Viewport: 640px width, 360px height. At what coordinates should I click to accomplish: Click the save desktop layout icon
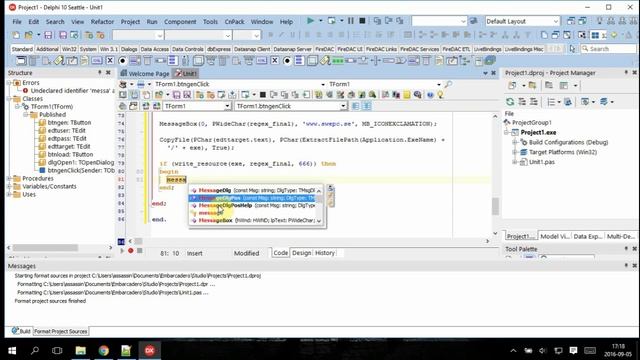point(571,21)
